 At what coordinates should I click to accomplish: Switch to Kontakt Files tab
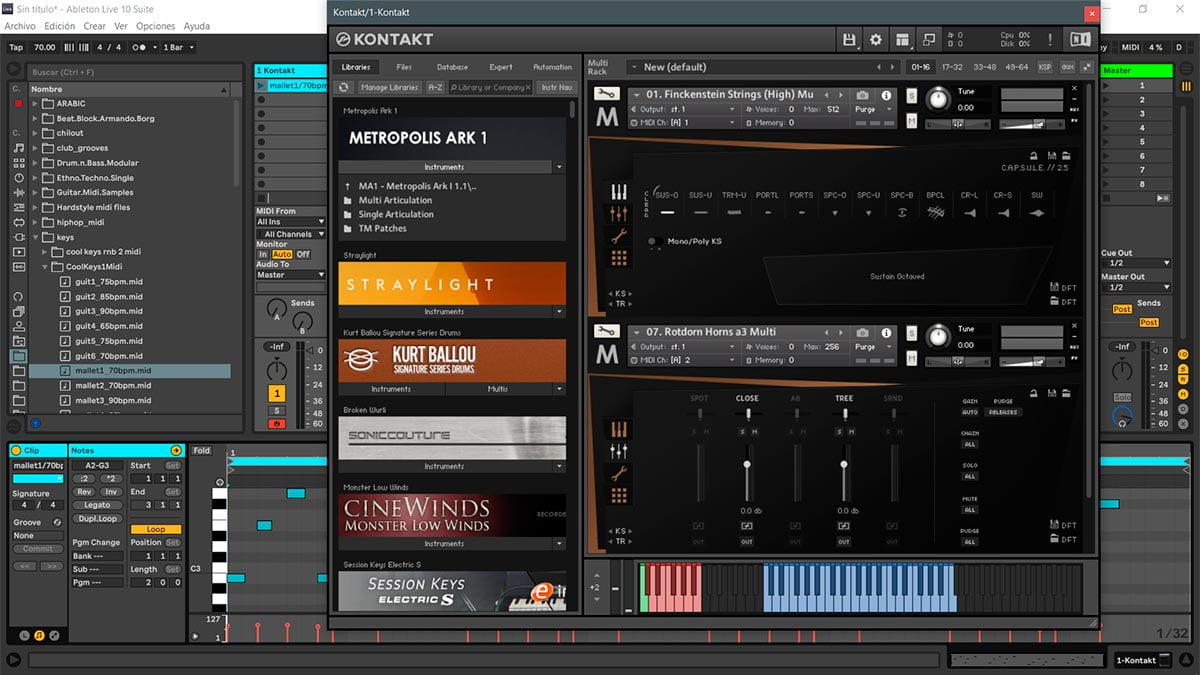[x=404, y=67]
